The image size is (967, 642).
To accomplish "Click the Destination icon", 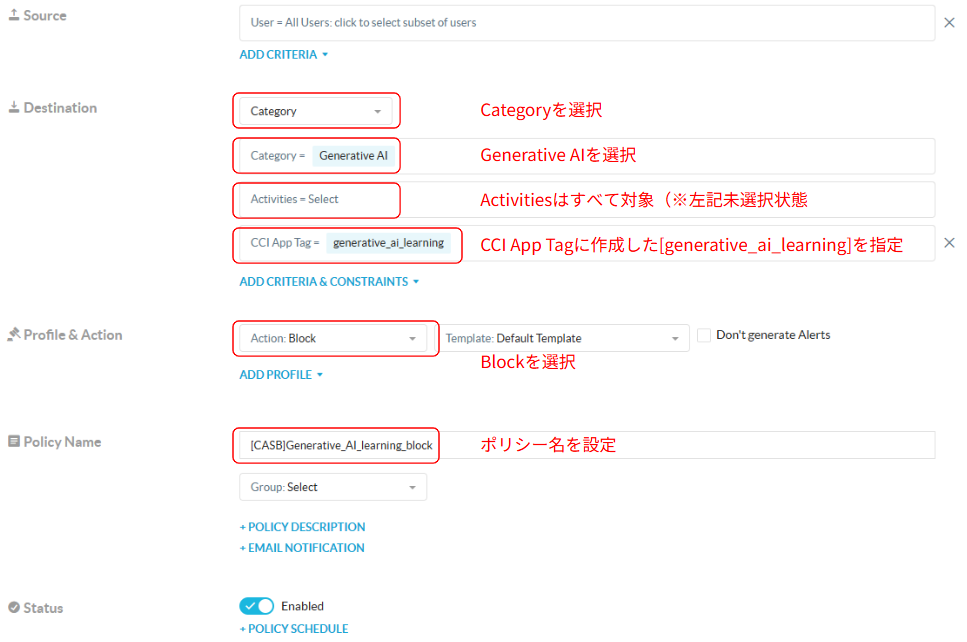I will point(14,107).
